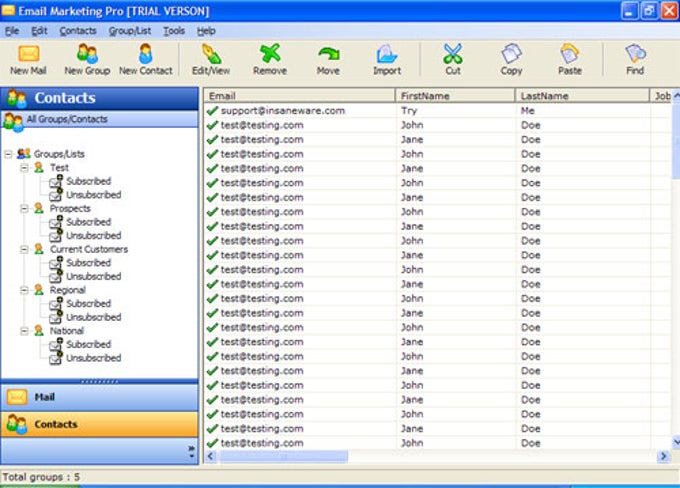Click the Total groups status text
The height and width of the screenshot is (488, 680).
pos(41,477)
